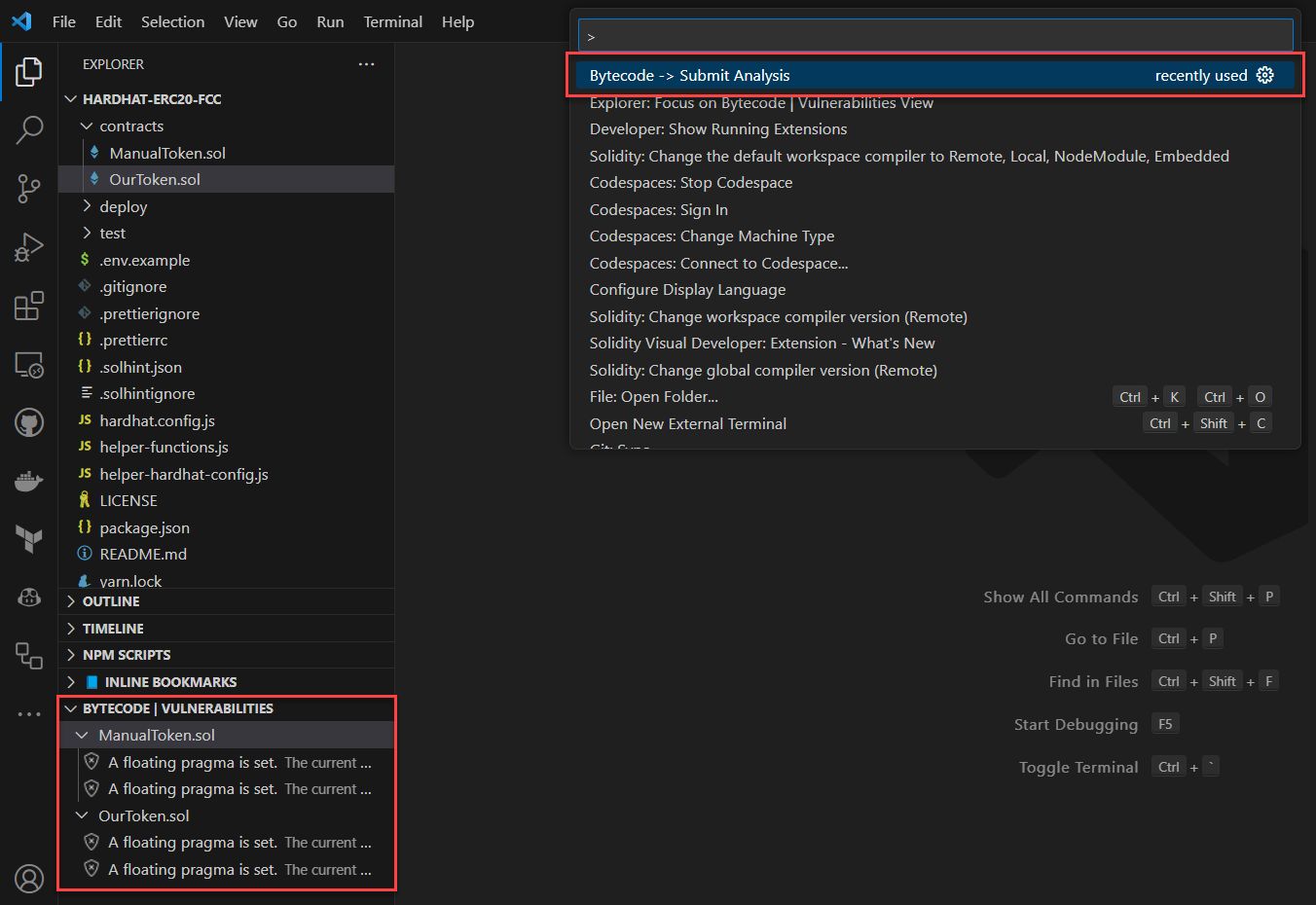Open helper-hardhat-config.js file
1316x905 pixels.
pos(226,474)
